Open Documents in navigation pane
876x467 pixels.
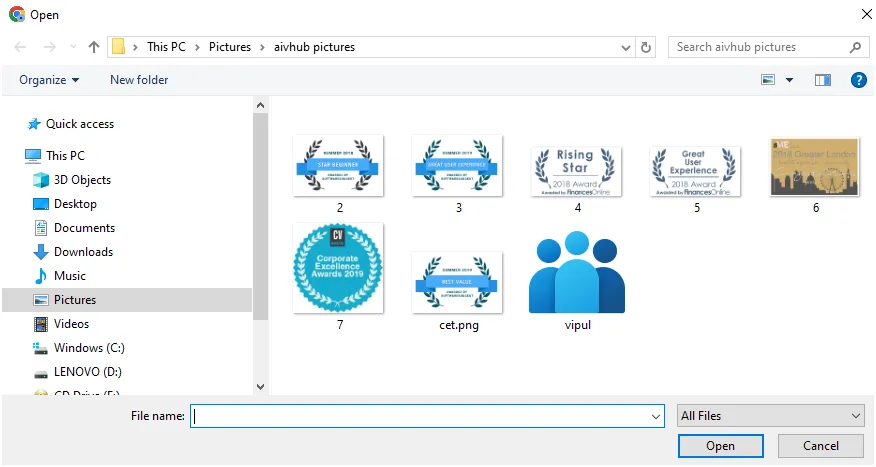84,228
